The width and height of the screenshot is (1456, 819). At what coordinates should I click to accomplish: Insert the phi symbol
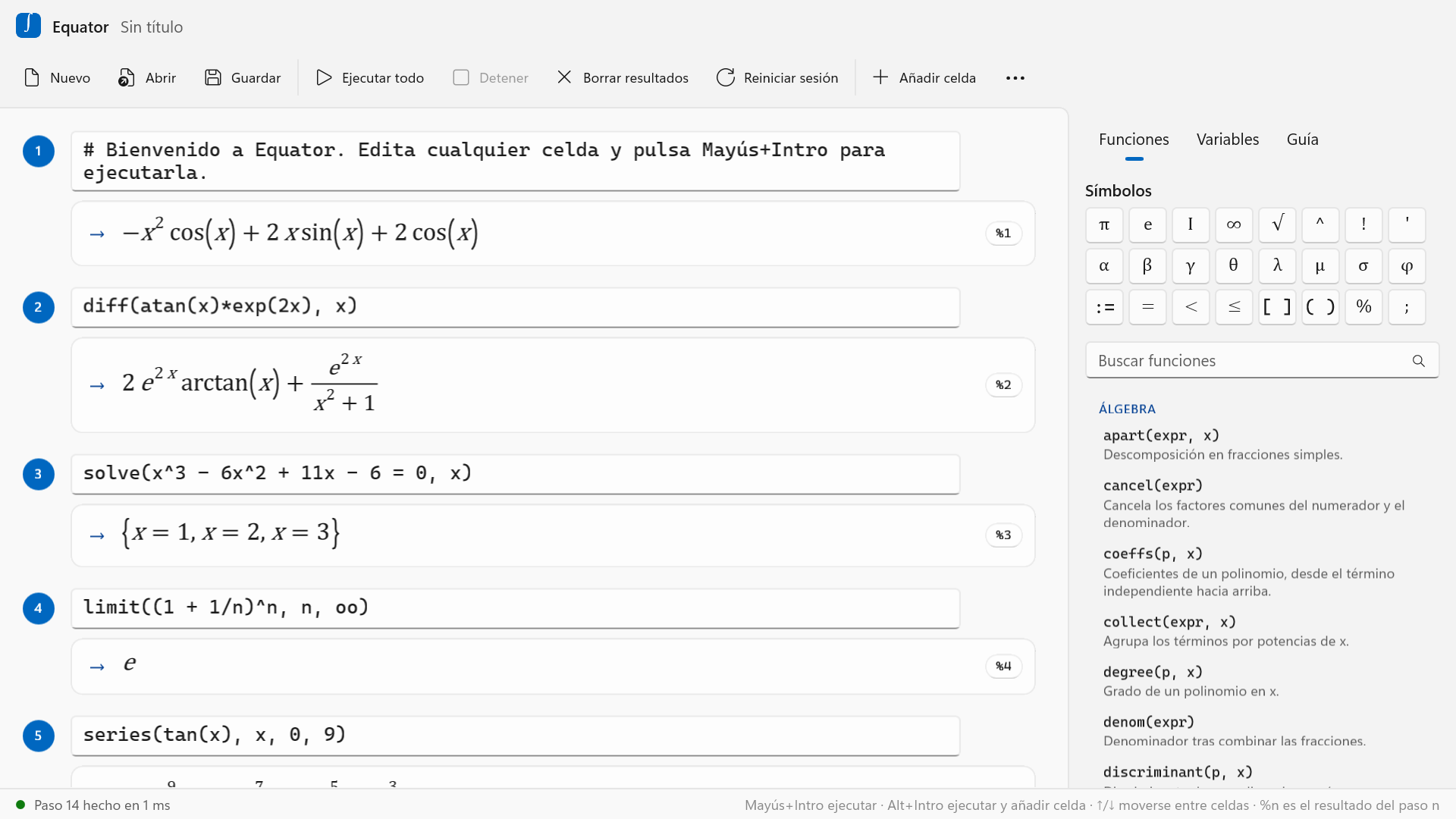pyautogui.click(x=1407, y=266)
